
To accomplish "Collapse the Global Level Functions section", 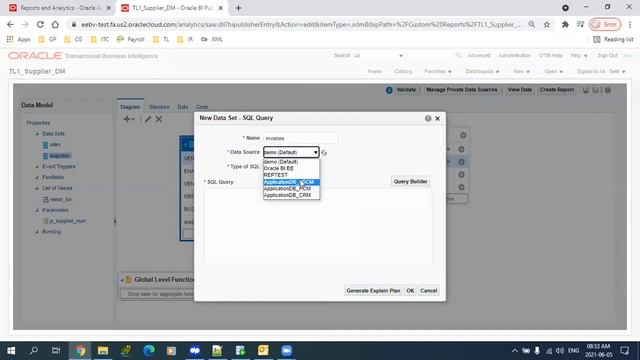I will point(122,280).
